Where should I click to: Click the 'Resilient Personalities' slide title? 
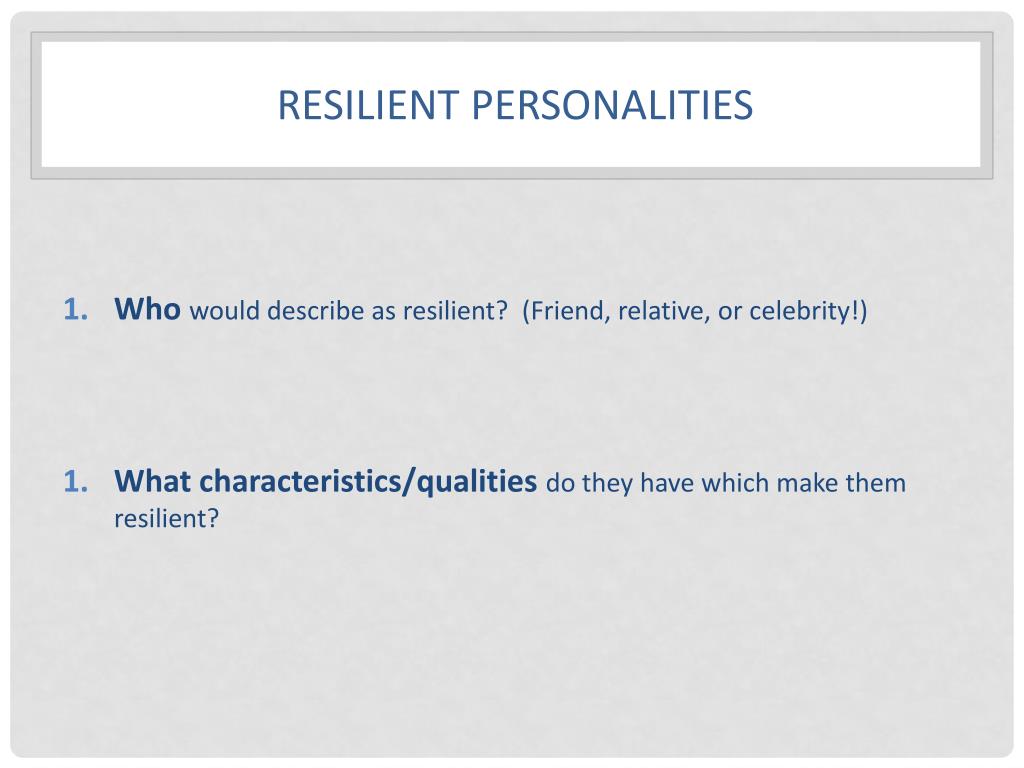tap(515, 105)
